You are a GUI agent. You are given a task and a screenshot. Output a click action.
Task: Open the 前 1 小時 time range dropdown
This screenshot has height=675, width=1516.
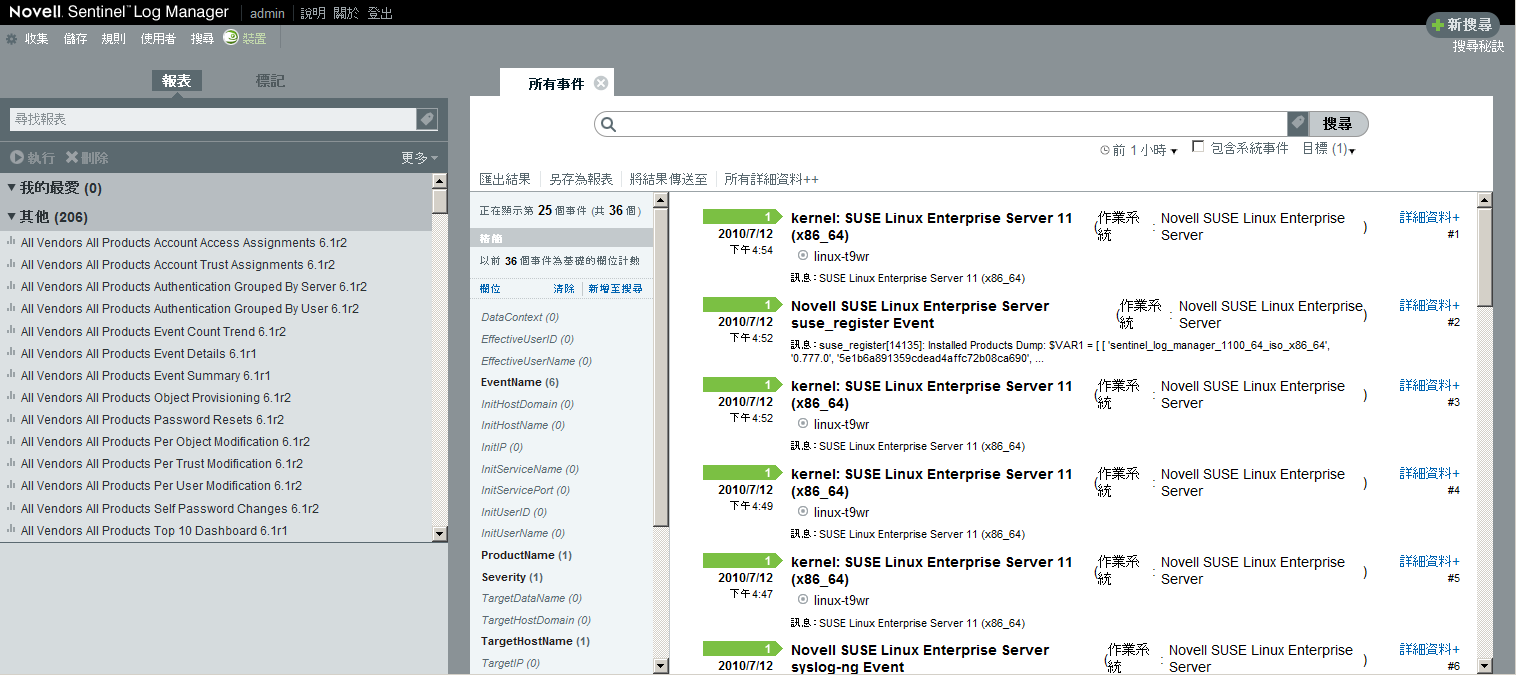tap(1146, 150)
